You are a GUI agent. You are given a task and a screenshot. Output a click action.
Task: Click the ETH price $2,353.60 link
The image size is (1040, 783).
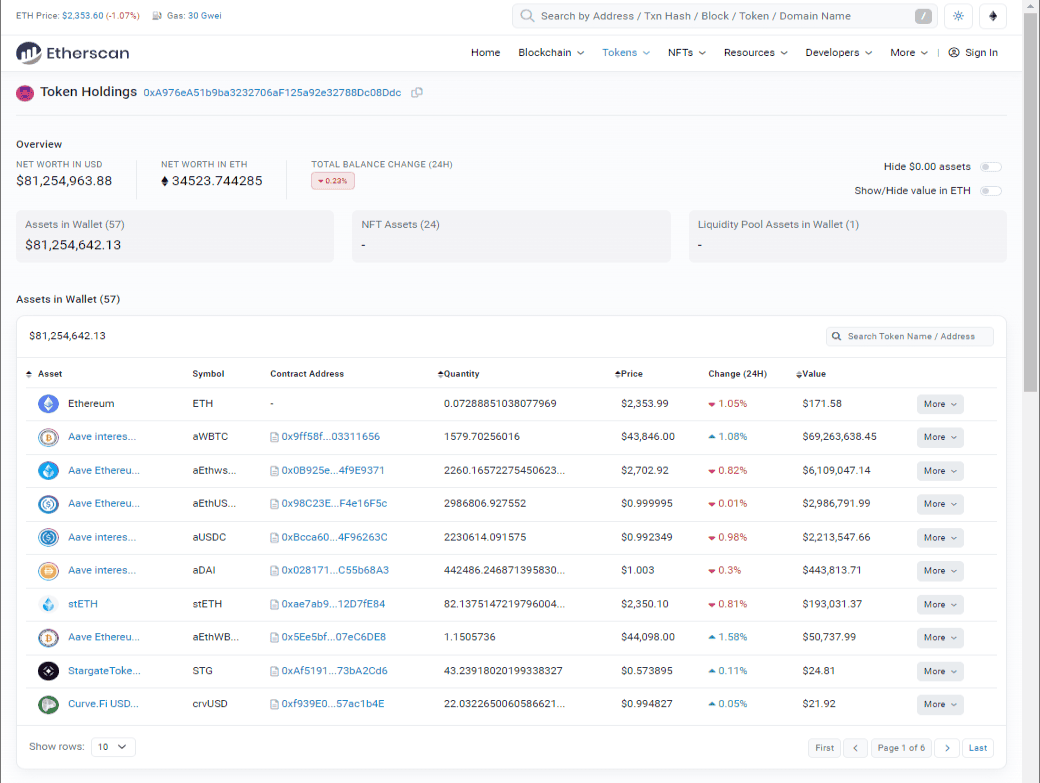click(x=83, y=15)
